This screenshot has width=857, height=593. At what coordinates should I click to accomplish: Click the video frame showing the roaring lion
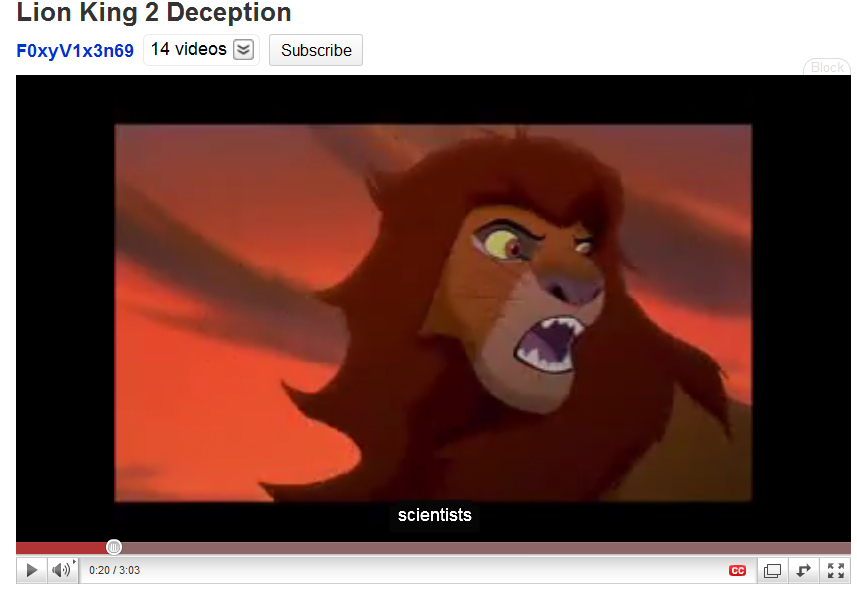pos(433,313)
